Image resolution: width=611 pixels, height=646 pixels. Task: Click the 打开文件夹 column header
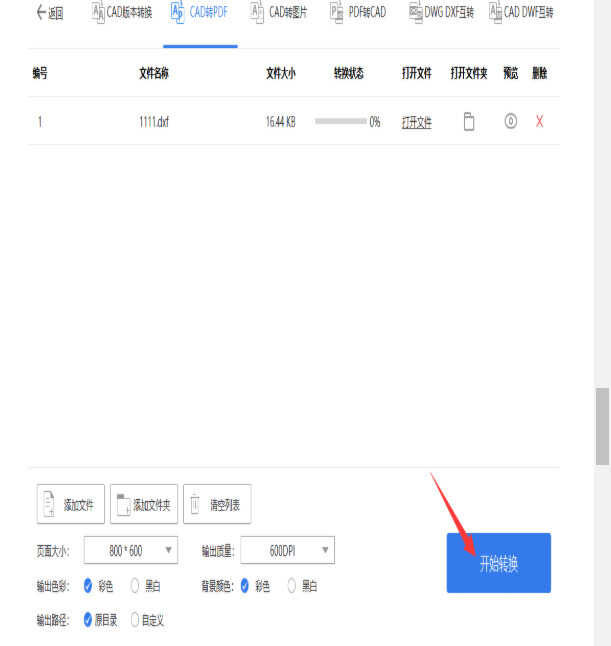pos(469,73)
